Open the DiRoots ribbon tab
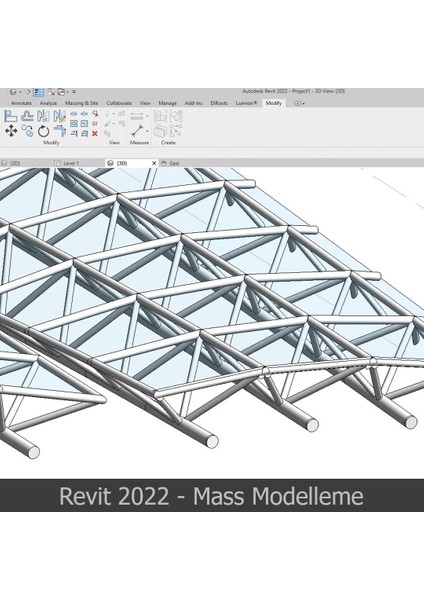 [219, 103]
